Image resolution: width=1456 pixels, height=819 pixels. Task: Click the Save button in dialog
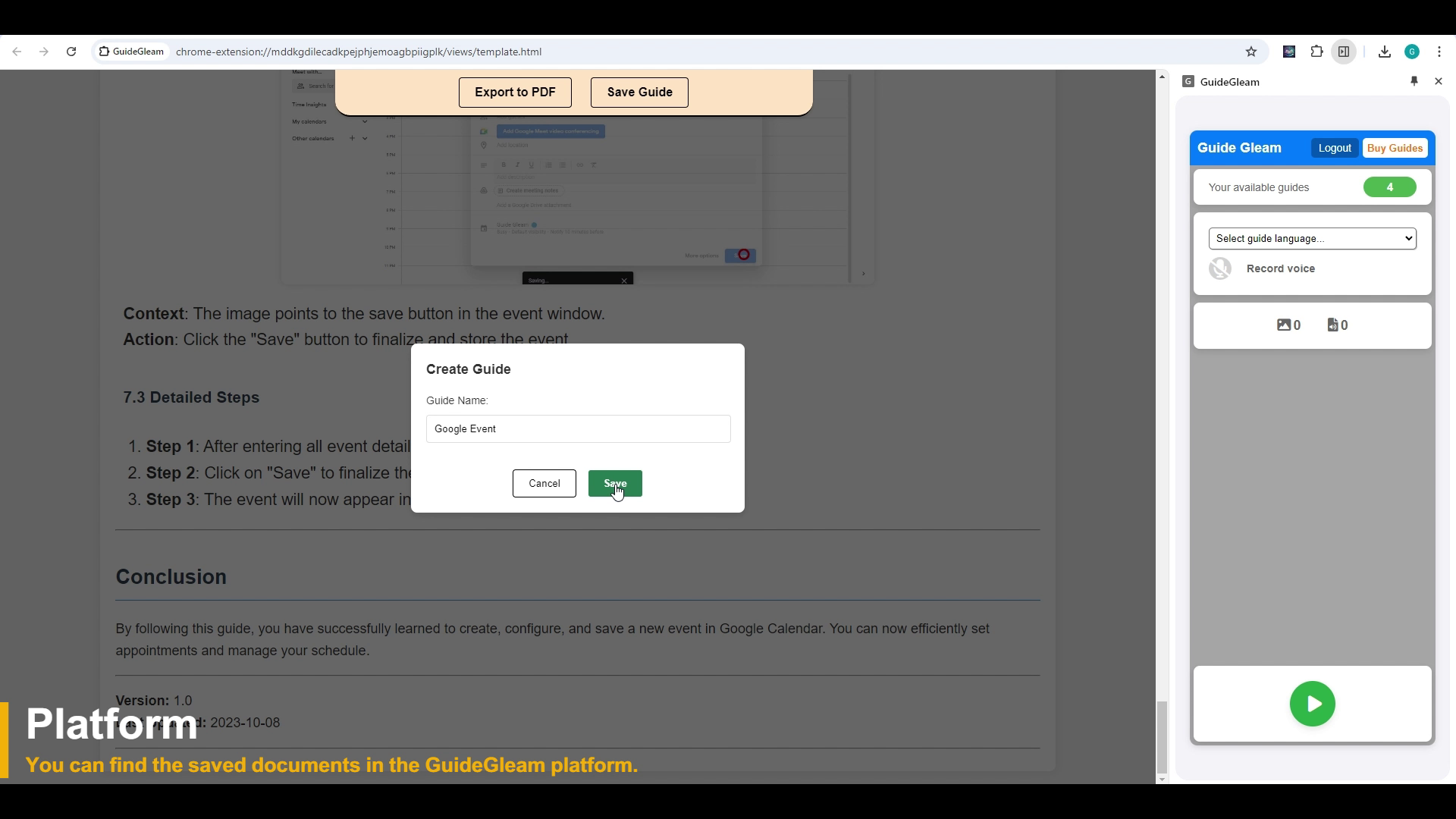point(615,483)
